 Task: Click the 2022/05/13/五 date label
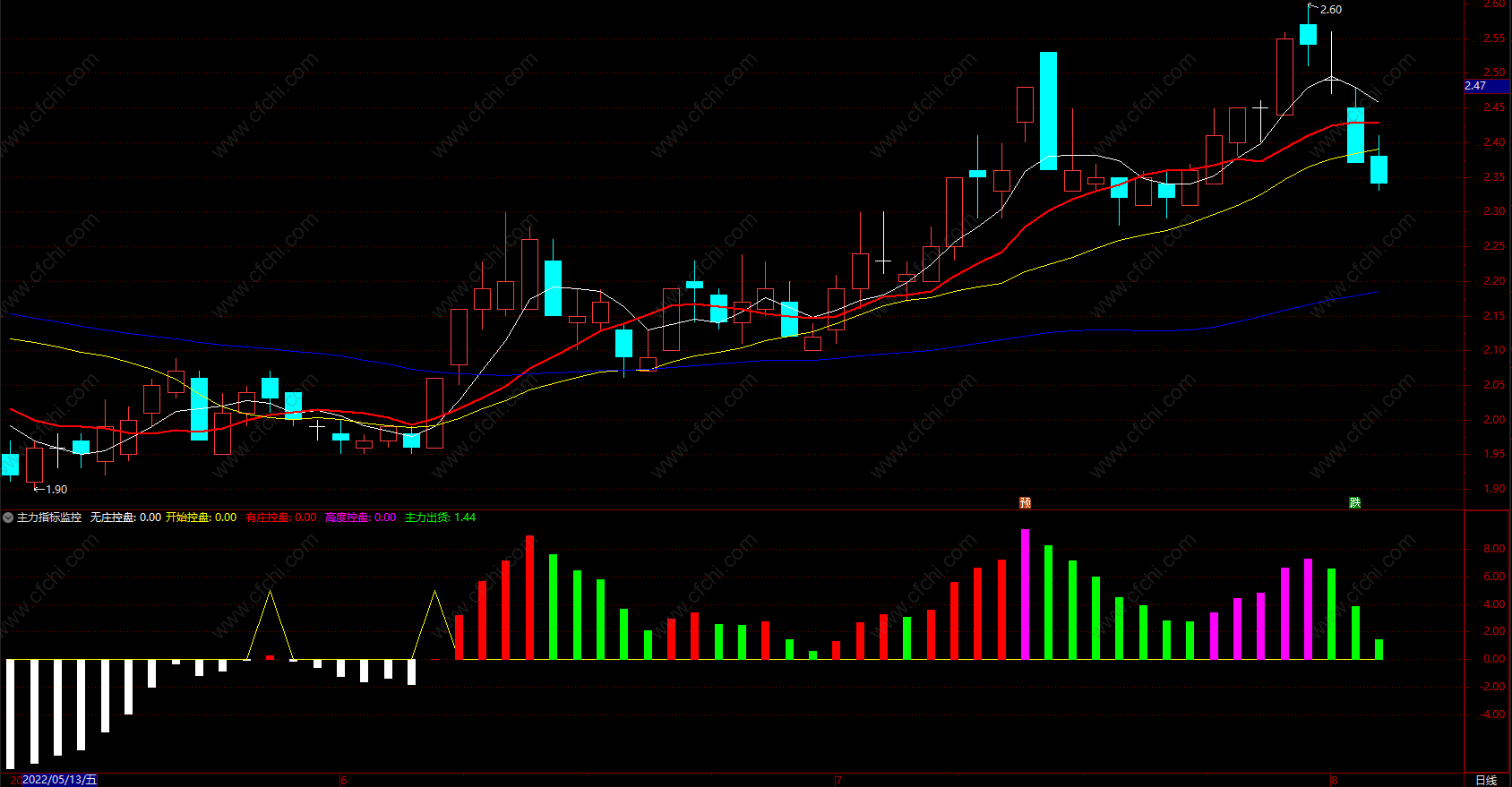[x=59, y=780]
